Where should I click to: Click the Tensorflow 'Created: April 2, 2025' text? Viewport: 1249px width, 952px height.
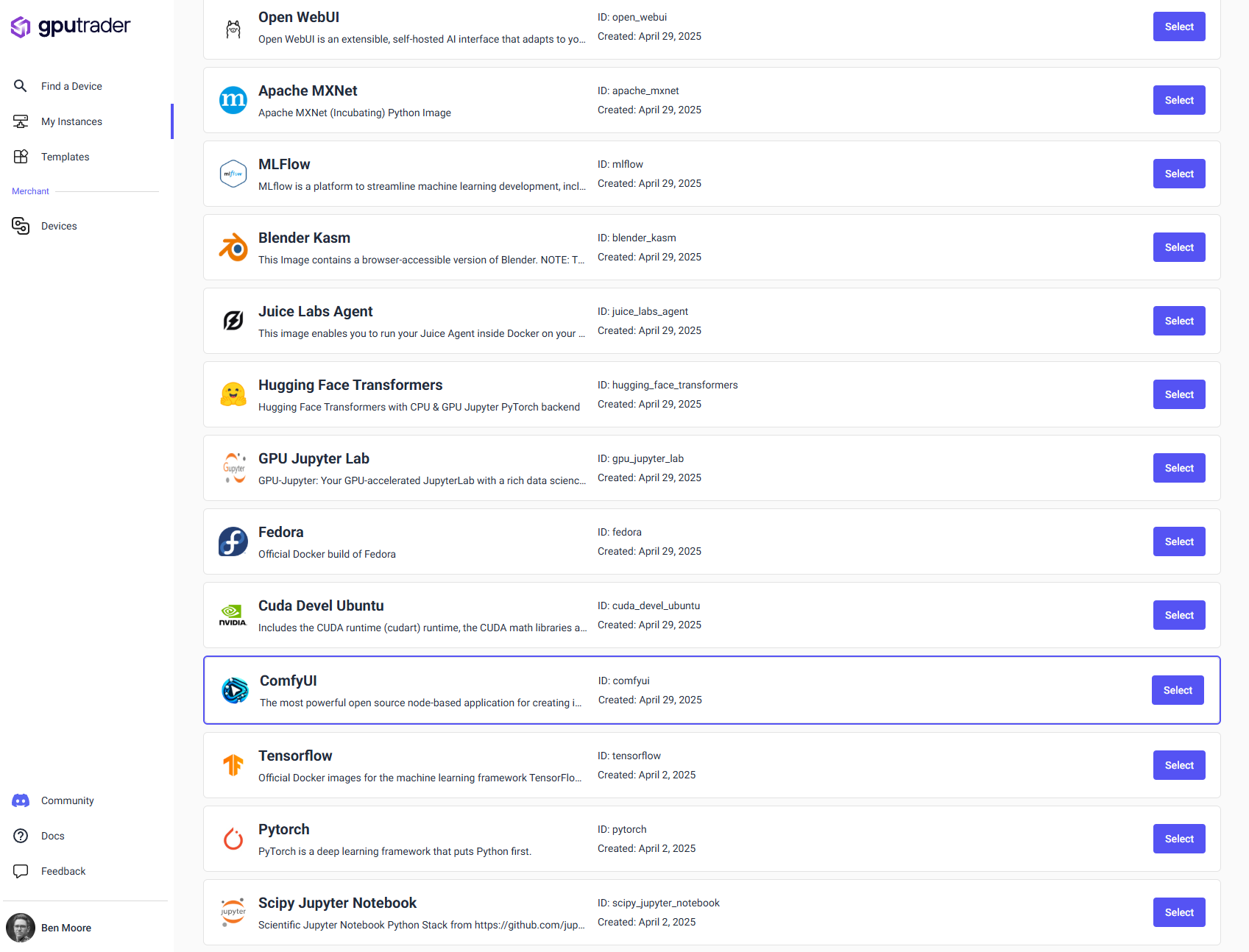(646, 775)
